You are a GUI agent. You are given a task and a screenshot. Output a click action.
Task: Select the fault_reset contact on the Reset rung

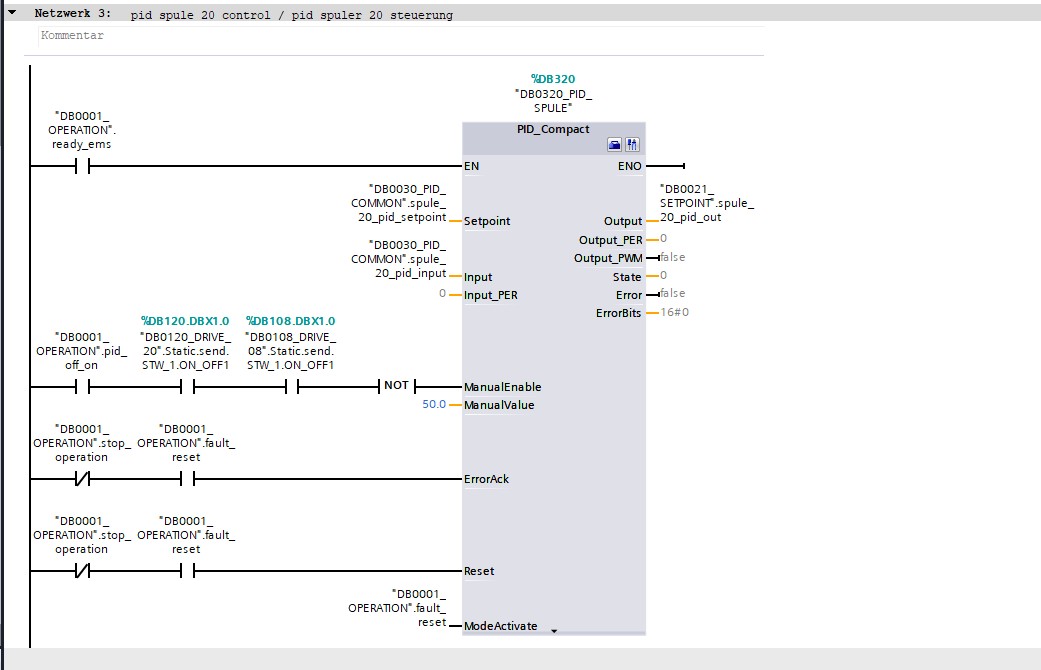tap(187, 570)
